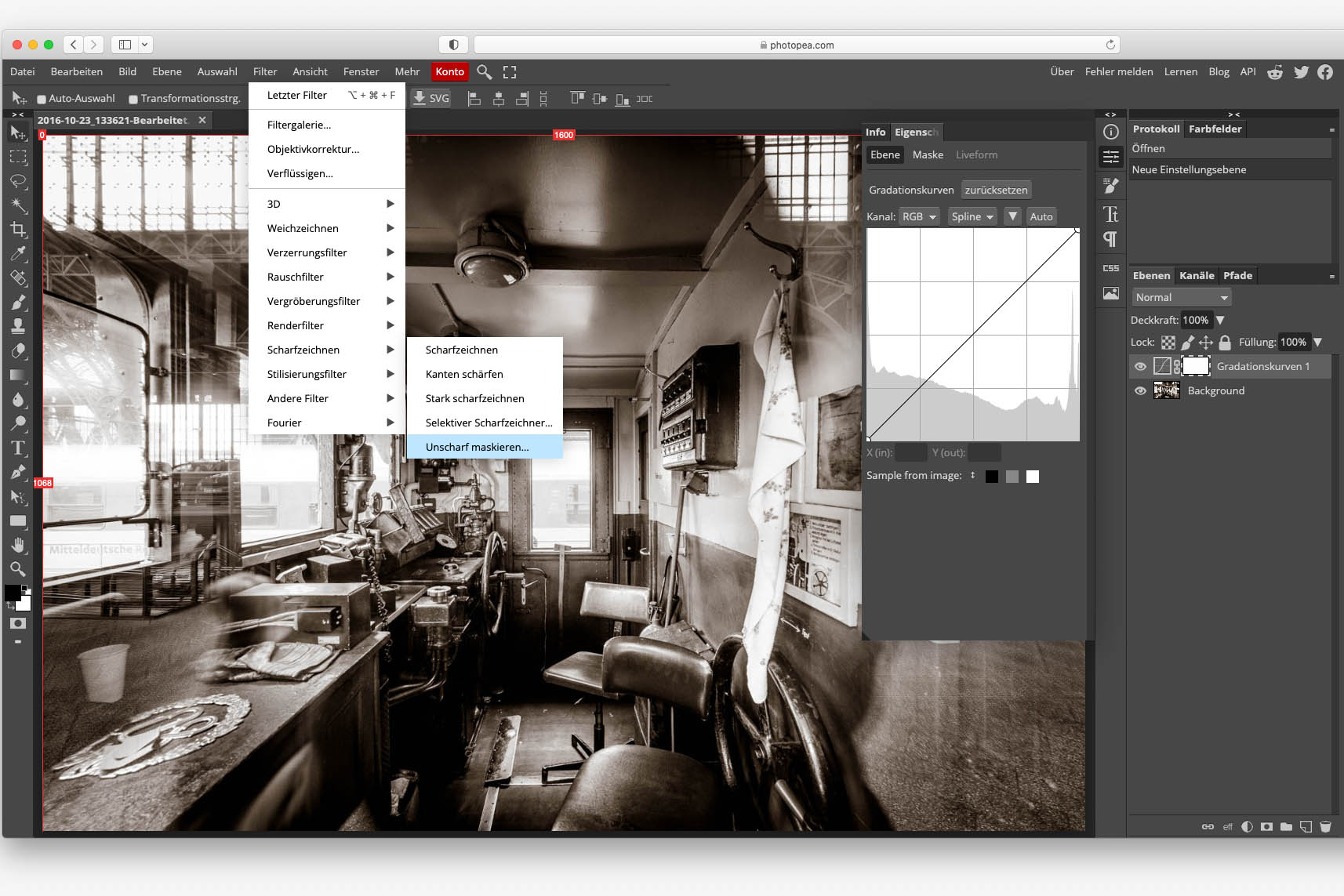Open the Kanal RGB dropdown

coord(919,216)
